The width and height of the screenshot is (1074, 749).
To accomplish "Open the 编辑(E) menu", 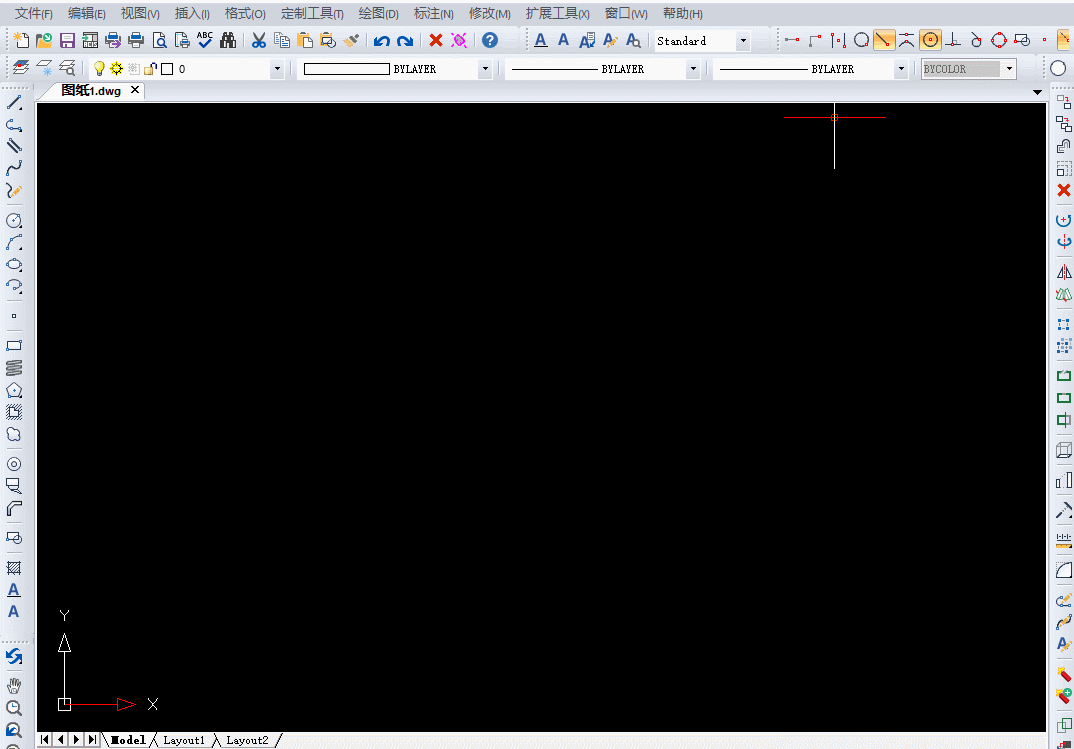I will [x=87, y=14].
